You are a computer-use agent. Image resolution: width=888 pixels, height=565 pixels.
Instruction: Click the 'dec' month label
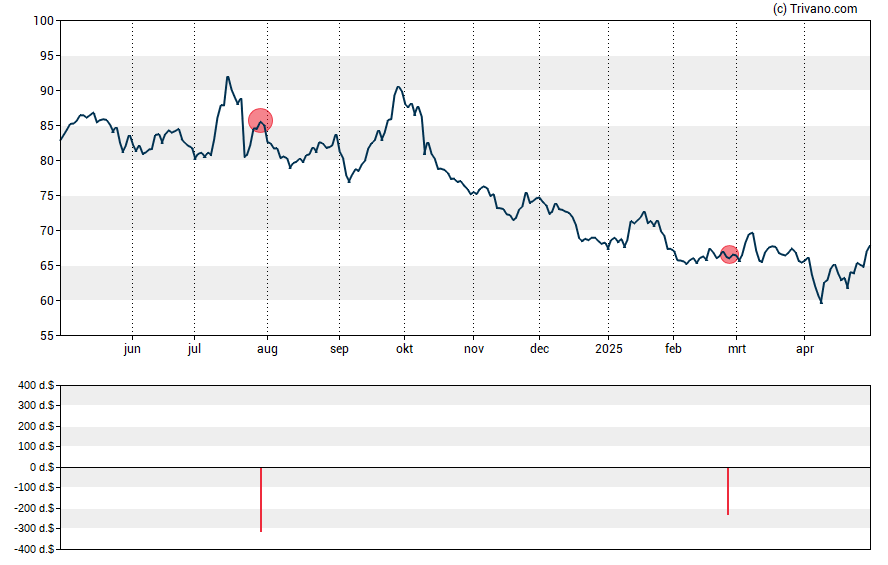(539, 349)
